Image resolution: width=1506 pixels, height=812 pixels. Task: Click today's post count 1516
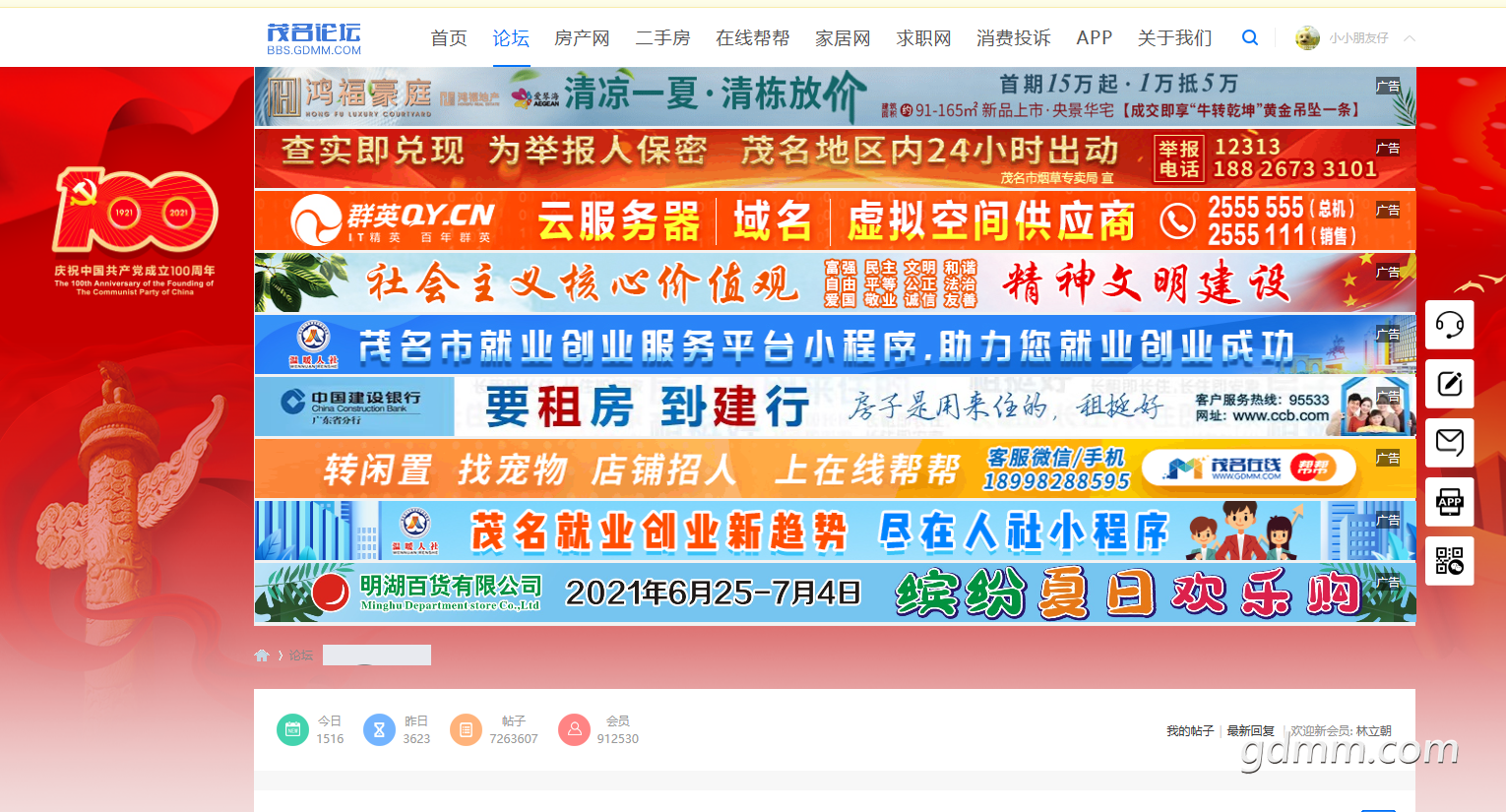(330, 739)
